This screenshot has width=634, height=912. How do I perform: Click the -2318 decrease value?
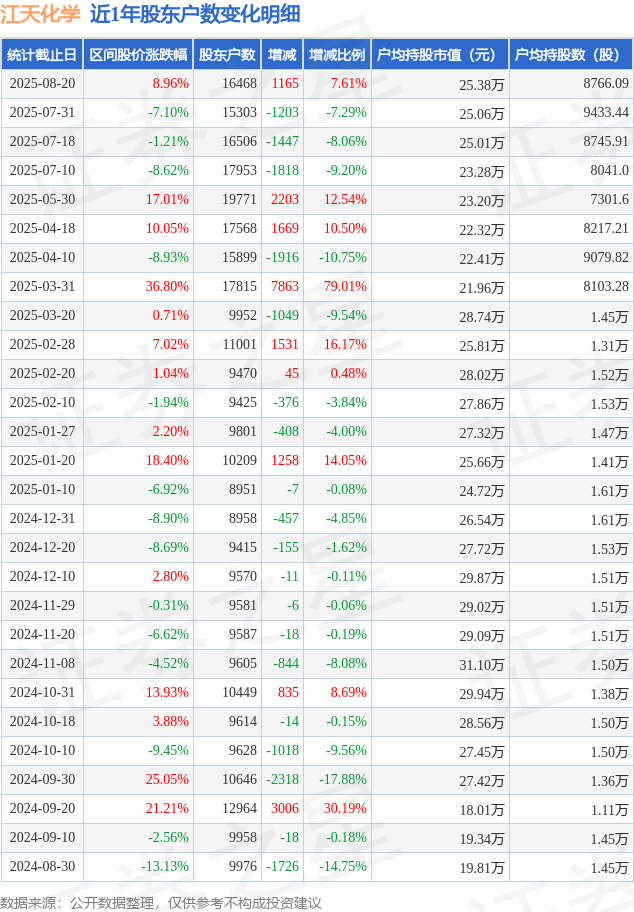click(283, 779)
